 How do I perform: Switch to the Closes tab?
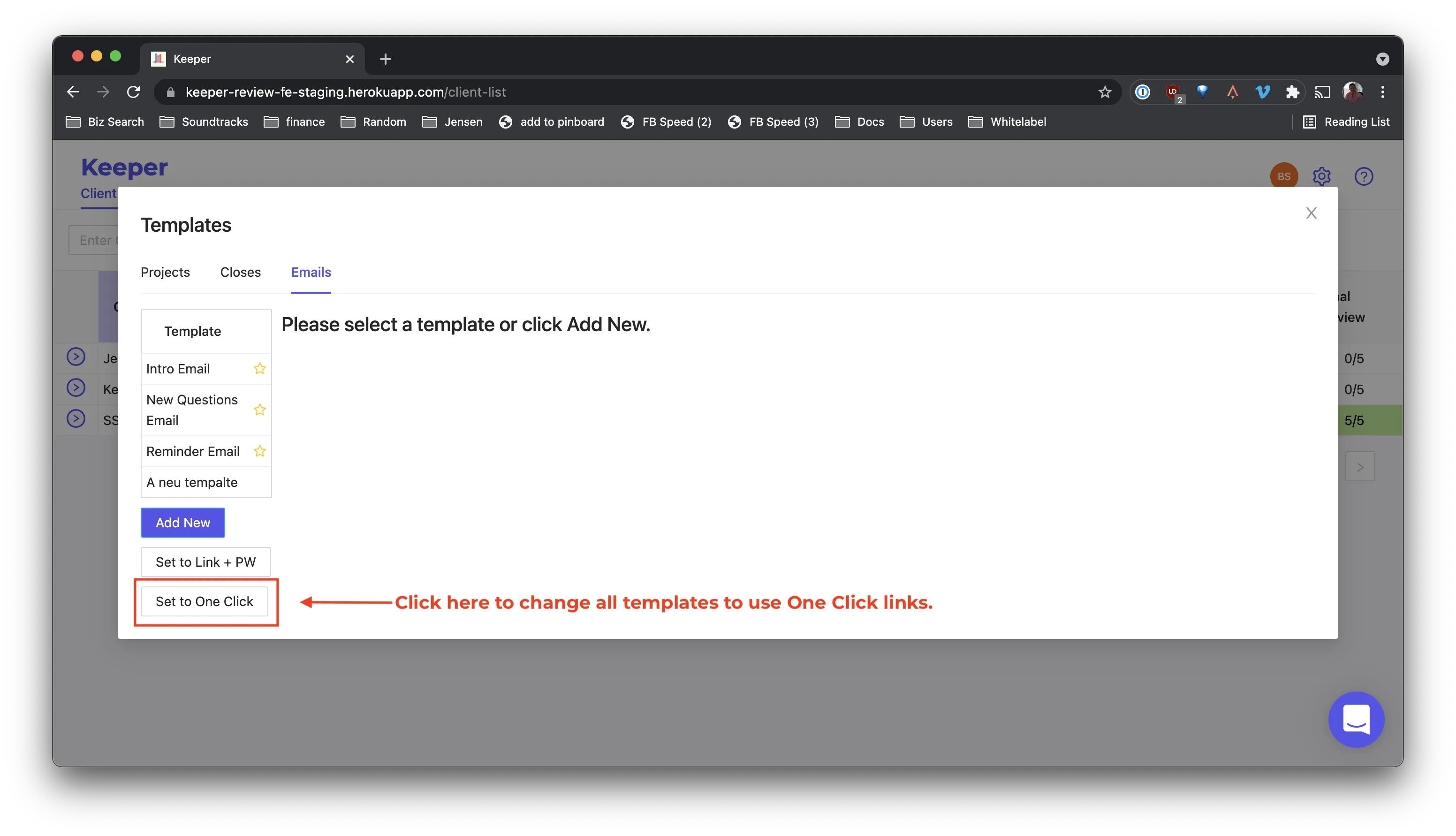pos(241,272)
